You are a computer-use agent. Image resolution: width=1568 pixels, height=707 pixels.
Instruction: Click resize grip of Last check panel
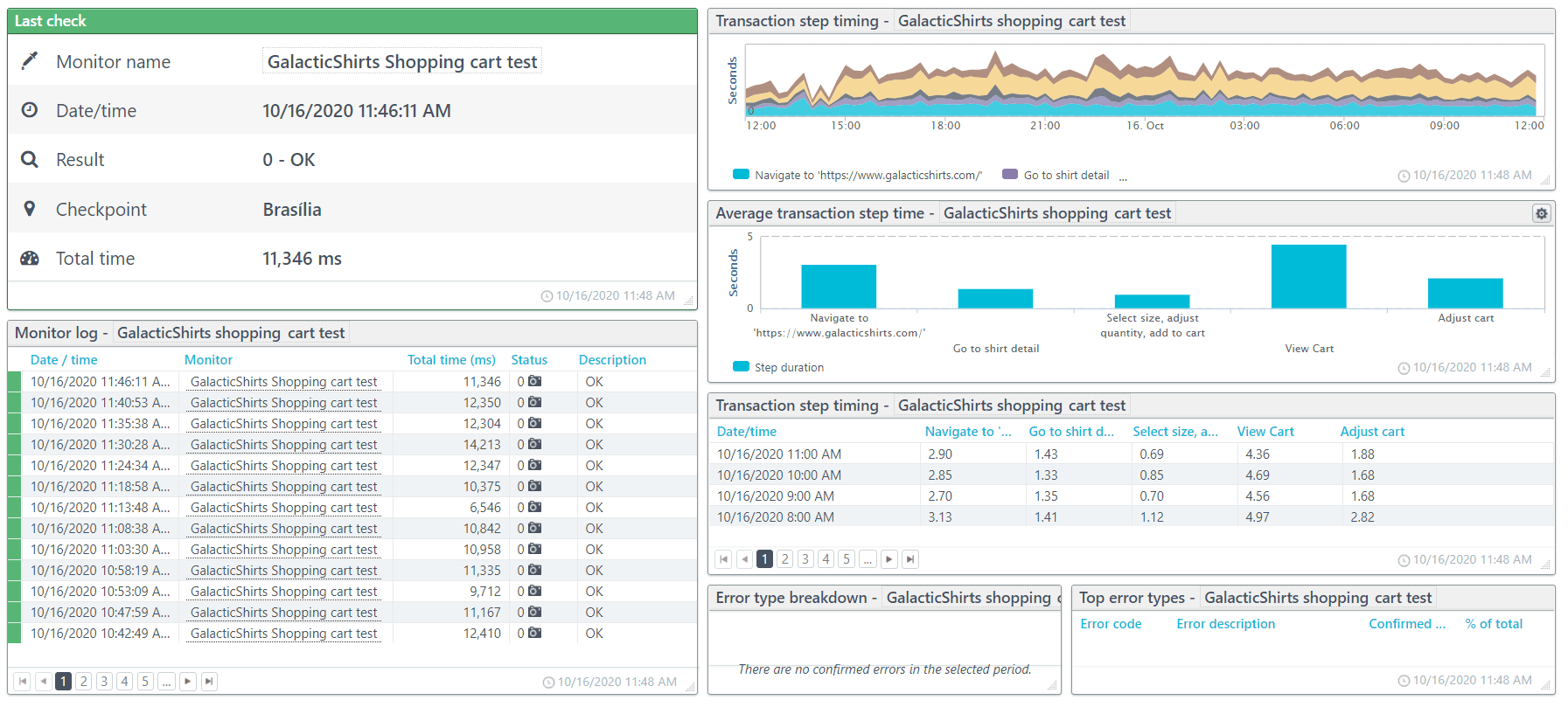tap(689, 302)
